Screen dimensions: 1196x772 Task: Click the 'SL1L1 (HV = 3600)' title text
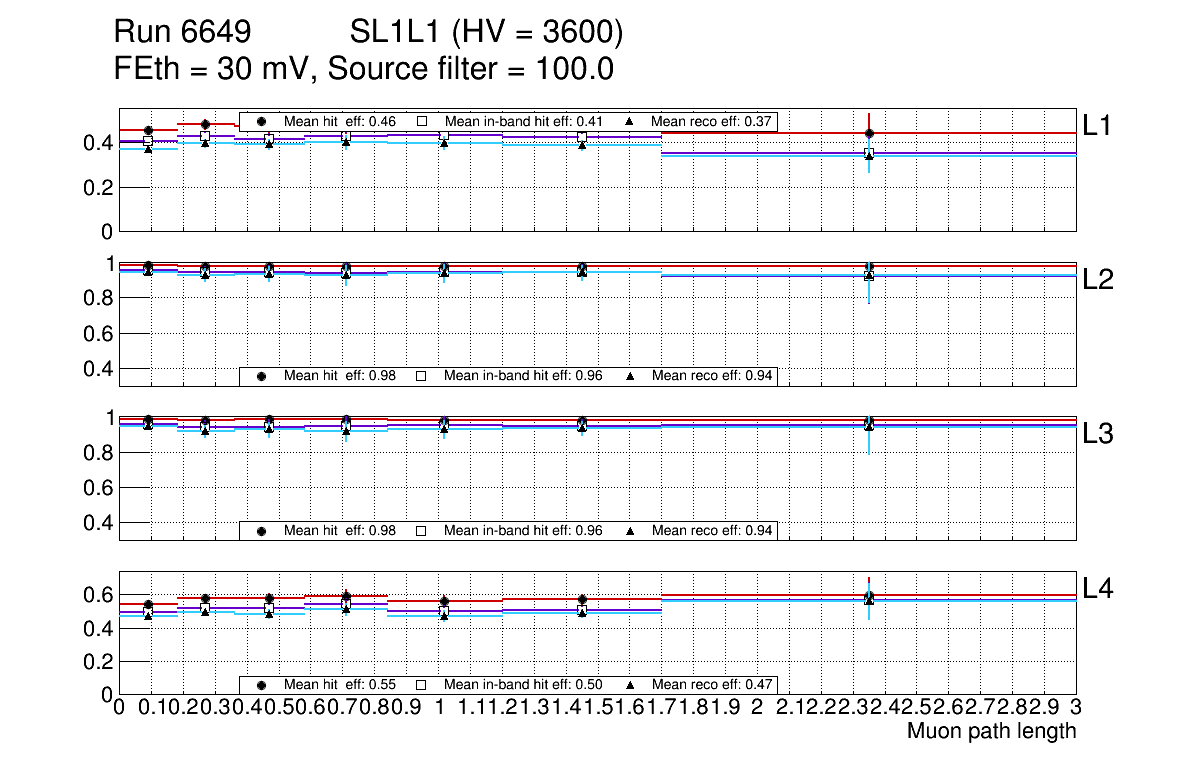(x=487, y=34)
